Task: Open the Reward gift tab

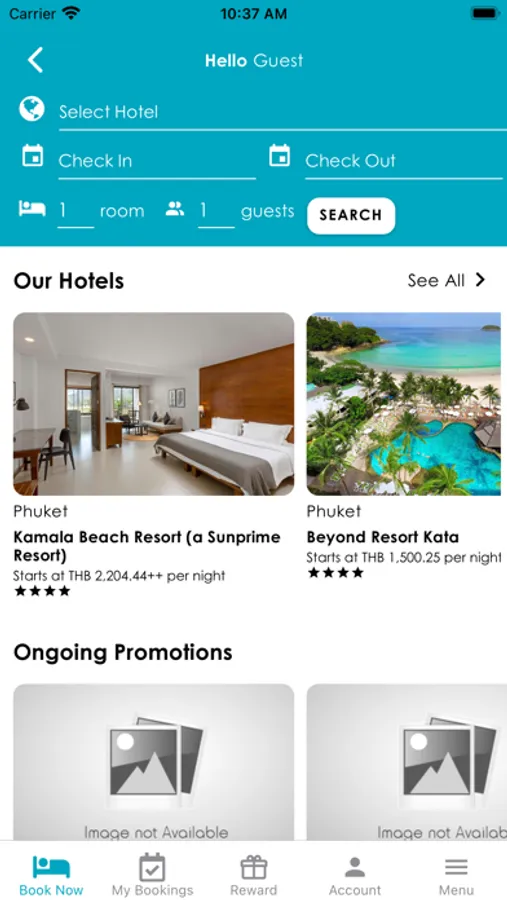Action: click(253, 875)
